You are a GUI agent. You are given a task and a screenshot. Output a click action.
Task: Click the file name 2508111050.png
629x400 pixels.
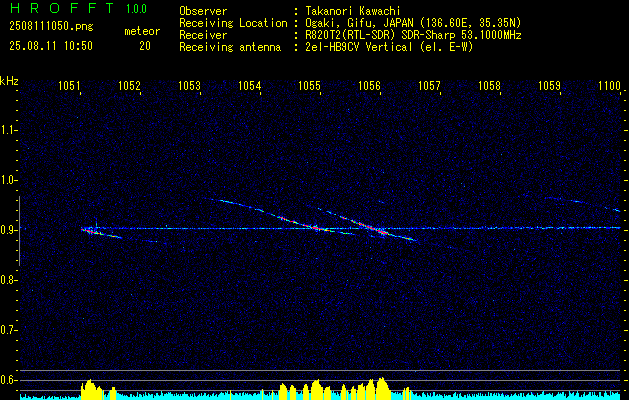point(51,26)
